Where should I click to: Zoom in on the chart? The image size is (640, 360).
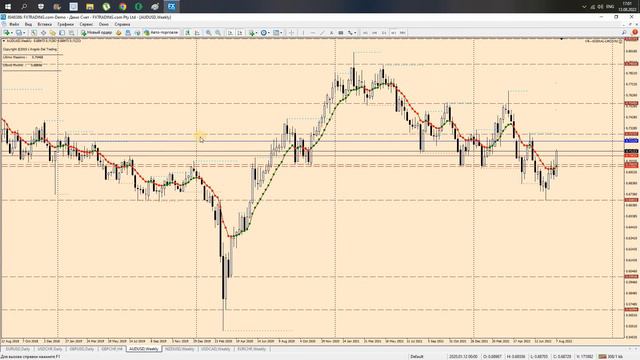coord(208,33)
